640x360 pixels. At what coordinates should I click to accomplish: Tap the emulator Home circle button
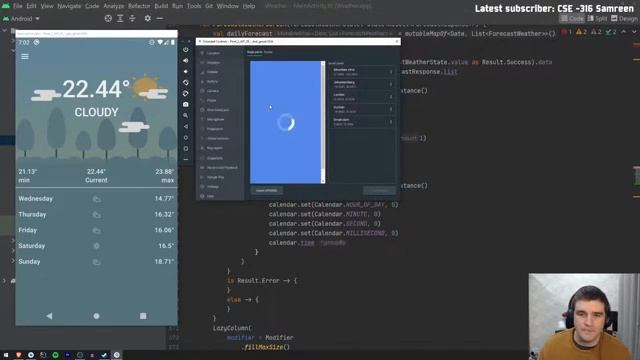click(x=96, y=316)
